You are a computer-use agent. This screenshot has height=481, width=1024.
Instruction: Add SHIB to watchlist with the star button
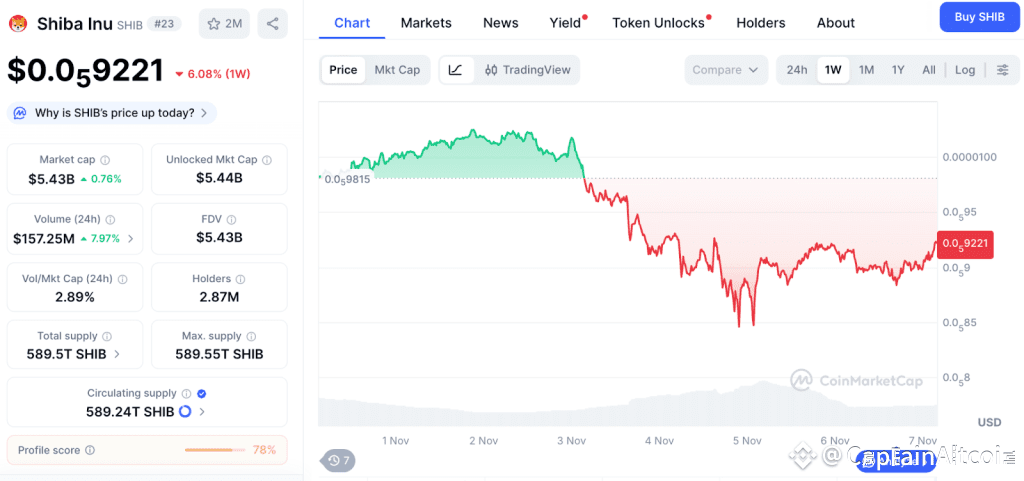[224, 23]
